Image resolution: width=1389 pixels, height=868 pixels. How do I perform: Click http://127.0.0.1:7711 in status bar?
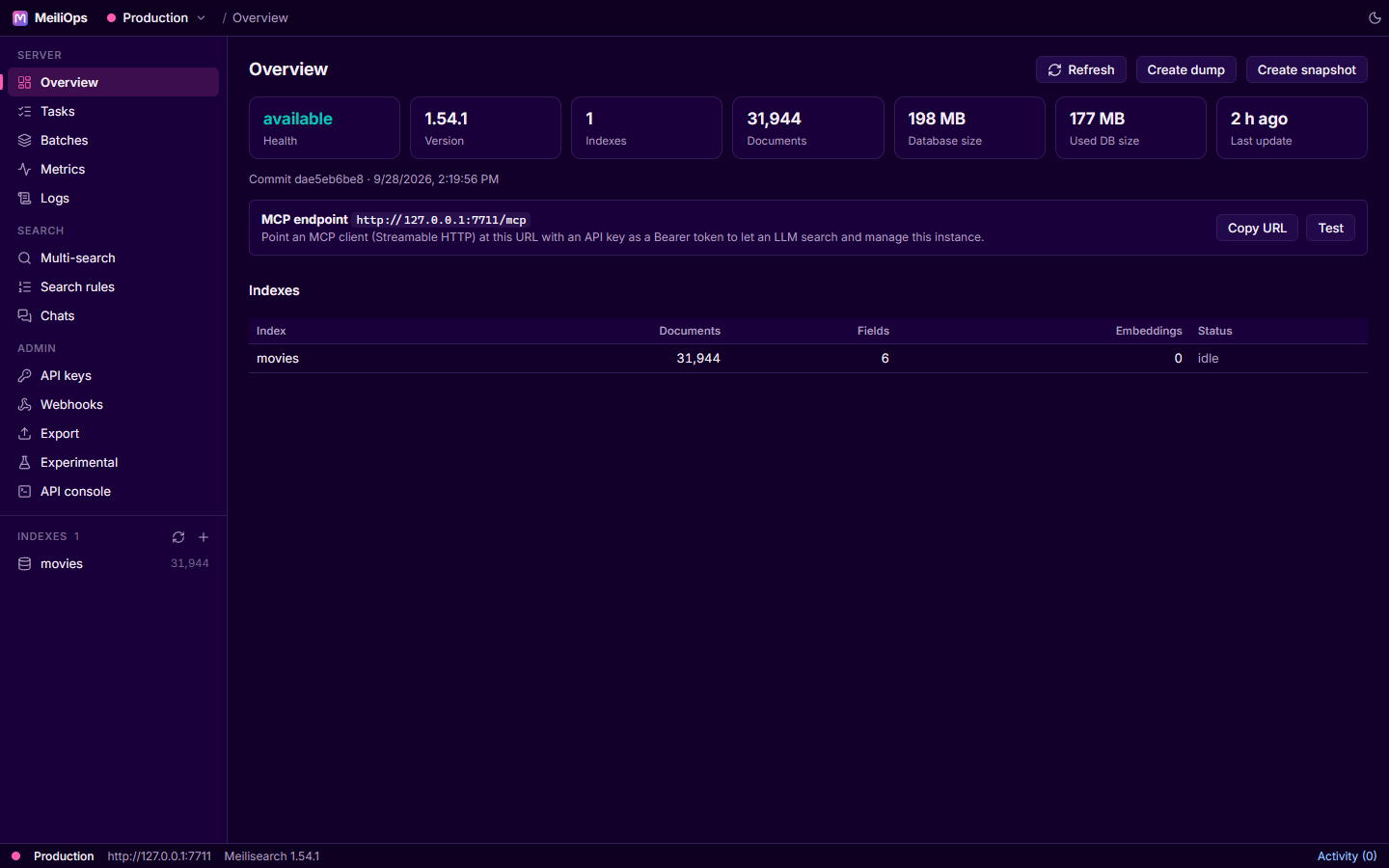point(159,856)
